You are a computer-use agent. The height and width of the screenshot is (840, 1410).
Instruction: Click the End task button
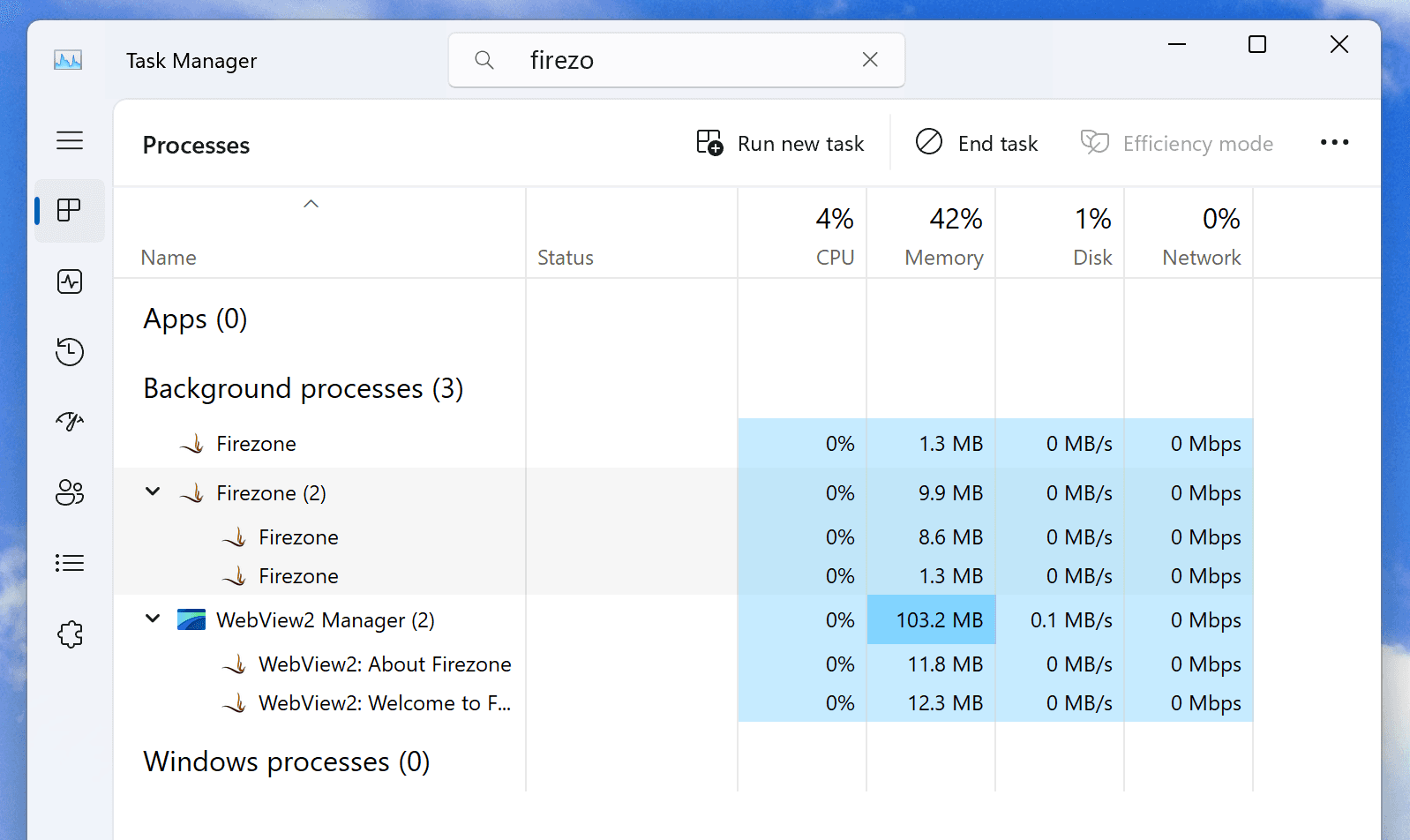pos(977,143)
